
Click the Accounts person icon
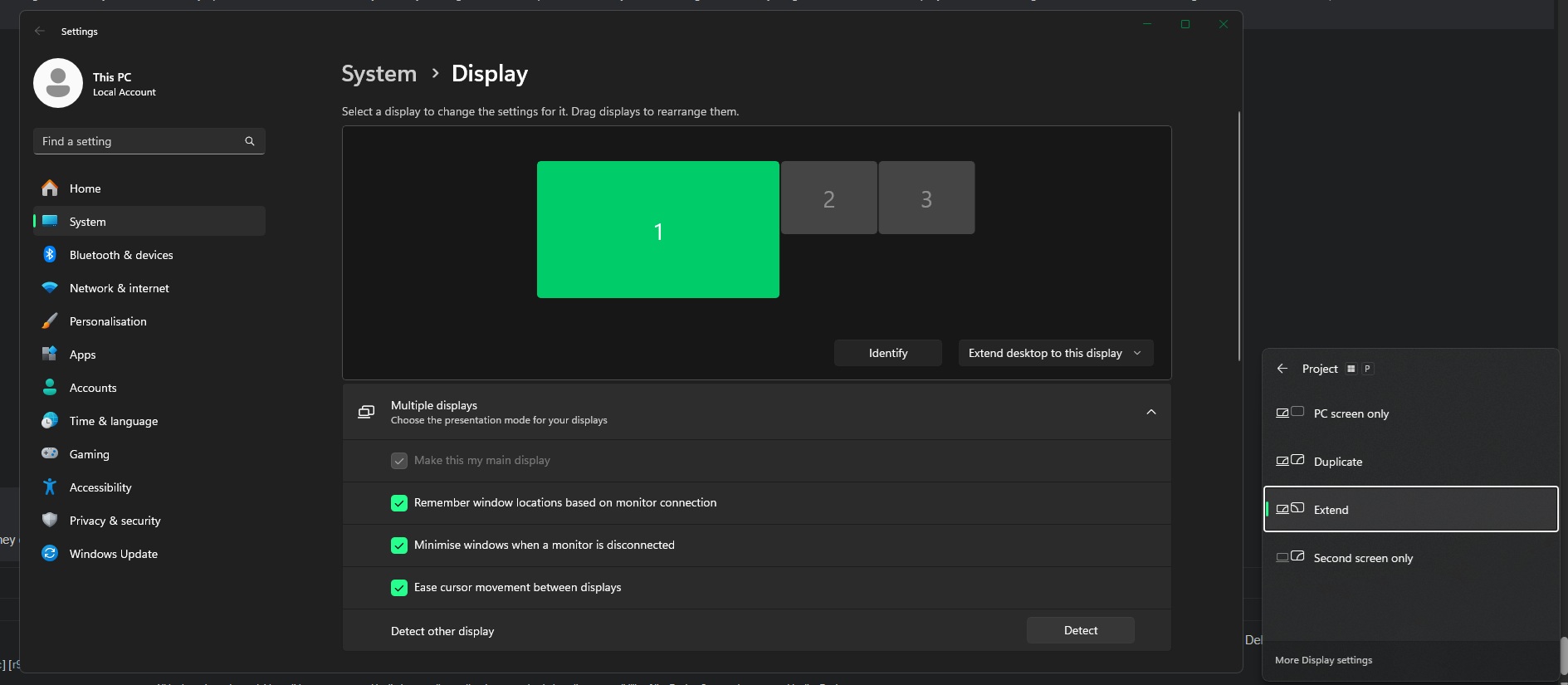[50, 387]
